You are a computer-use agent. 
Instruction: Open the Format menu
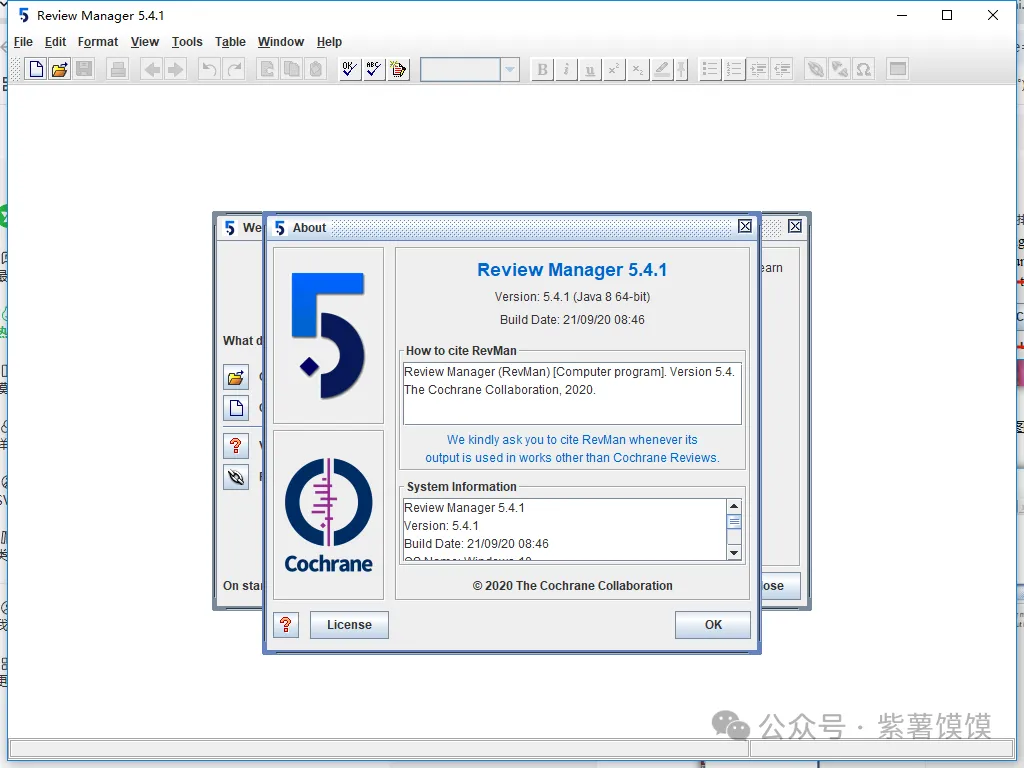point(98,42)
